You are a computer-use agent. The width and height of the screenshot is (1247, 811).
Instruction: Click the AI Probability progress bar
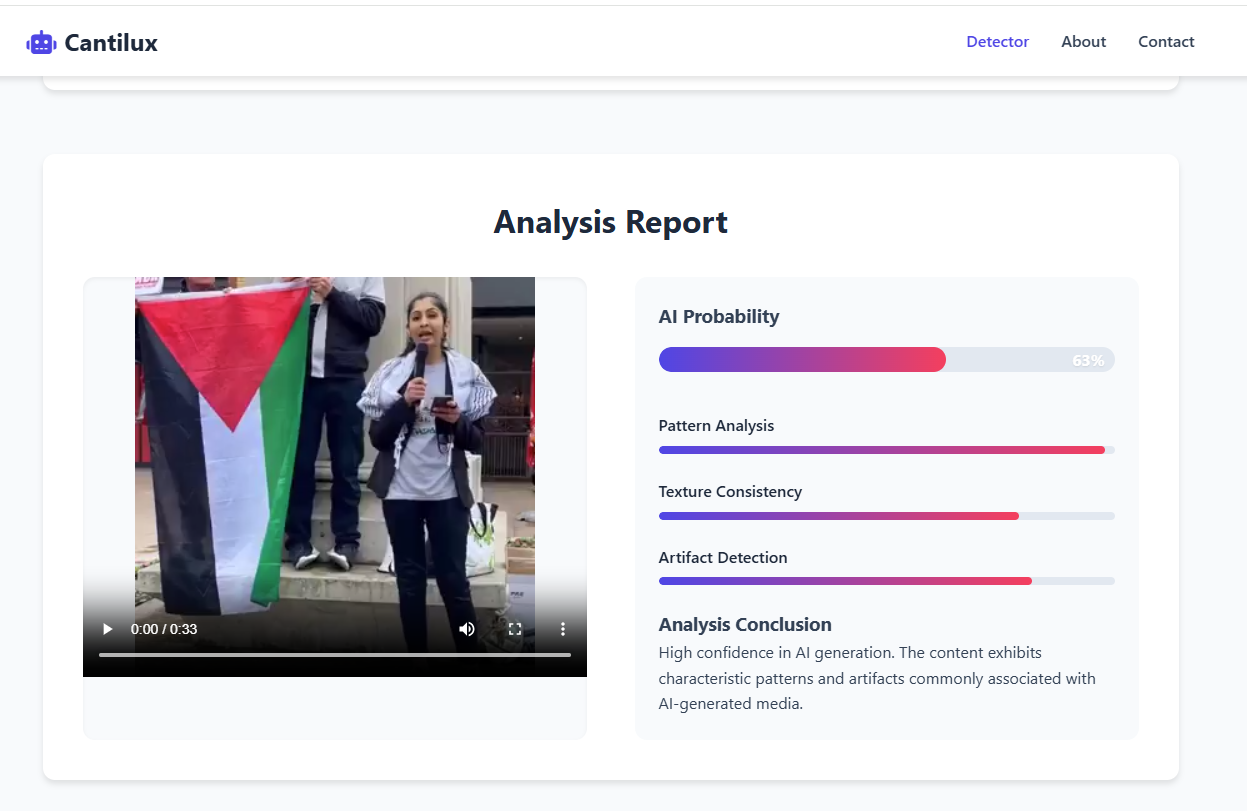pyautogui.click(x=886, y=360)
